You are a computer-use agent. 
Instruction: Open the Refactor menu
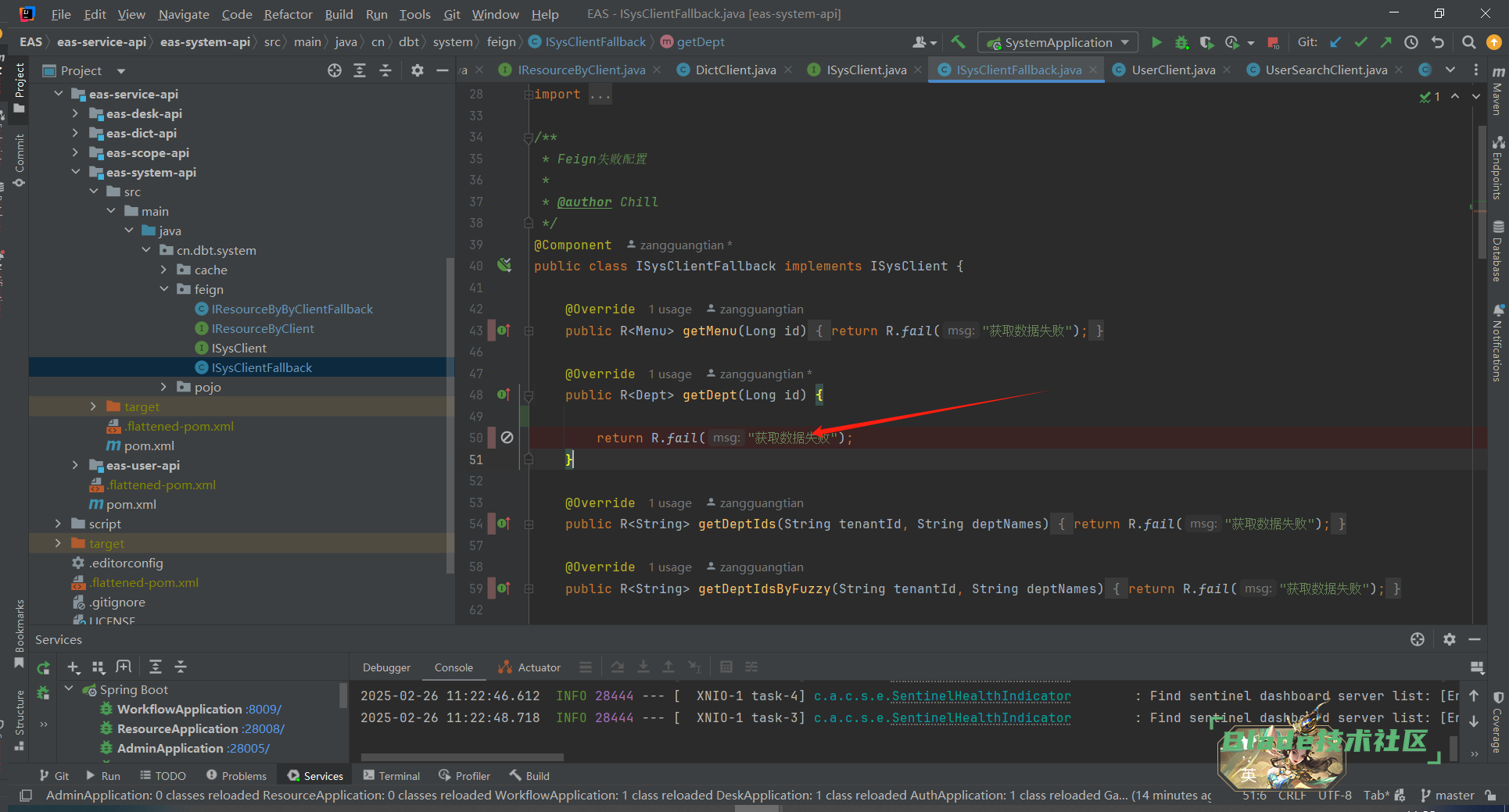(288, 14)
